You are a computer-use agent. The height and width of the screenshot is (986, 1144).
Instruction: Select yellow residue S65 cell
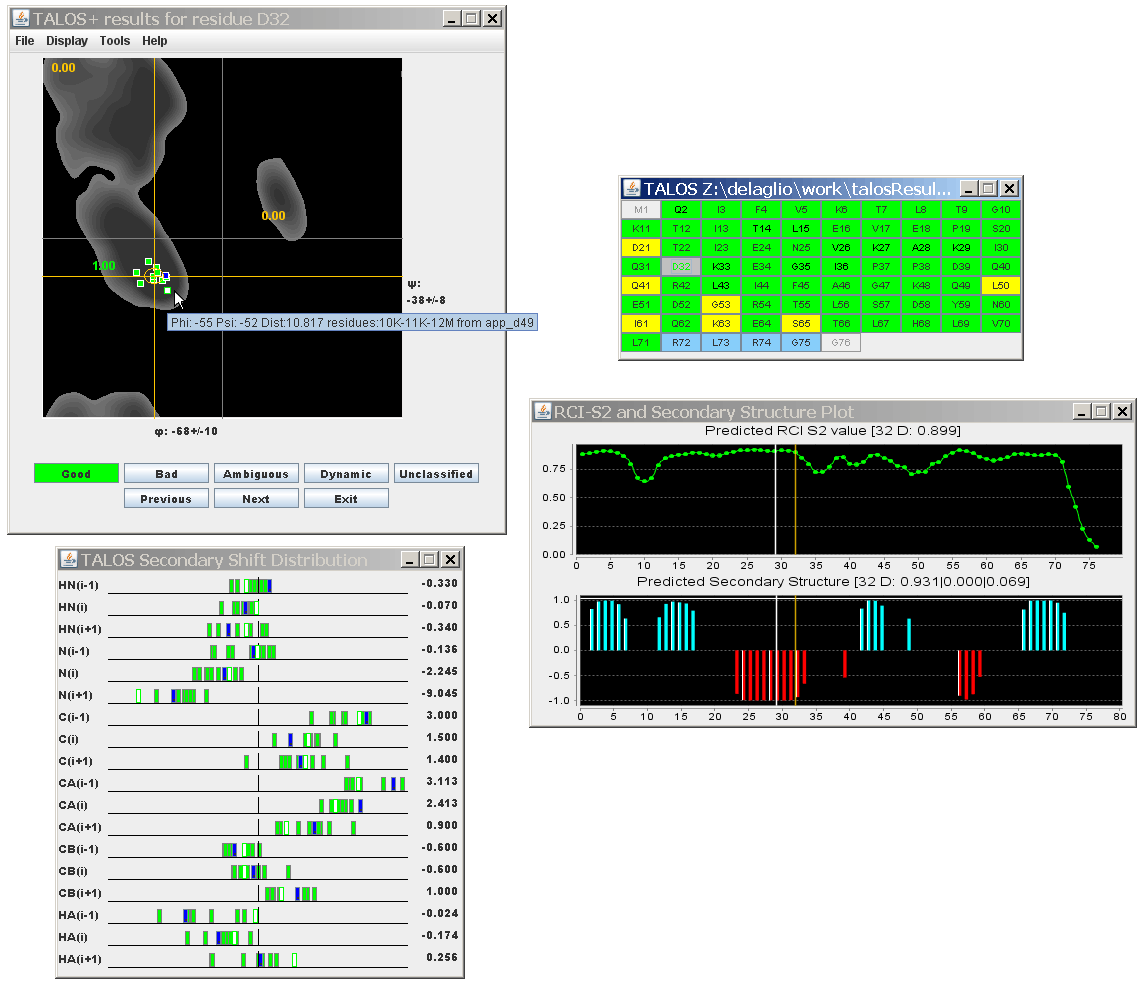801,323
